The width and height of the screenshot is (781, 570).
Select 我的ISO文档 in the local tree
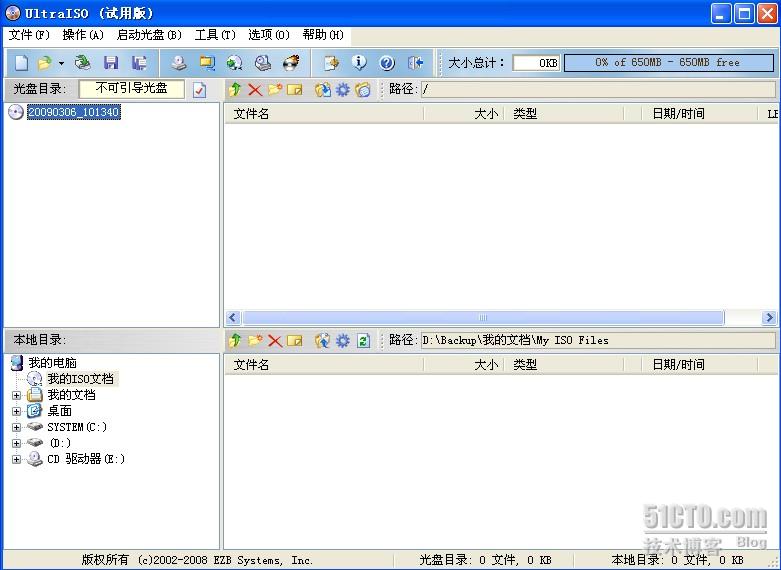point(81,379)
